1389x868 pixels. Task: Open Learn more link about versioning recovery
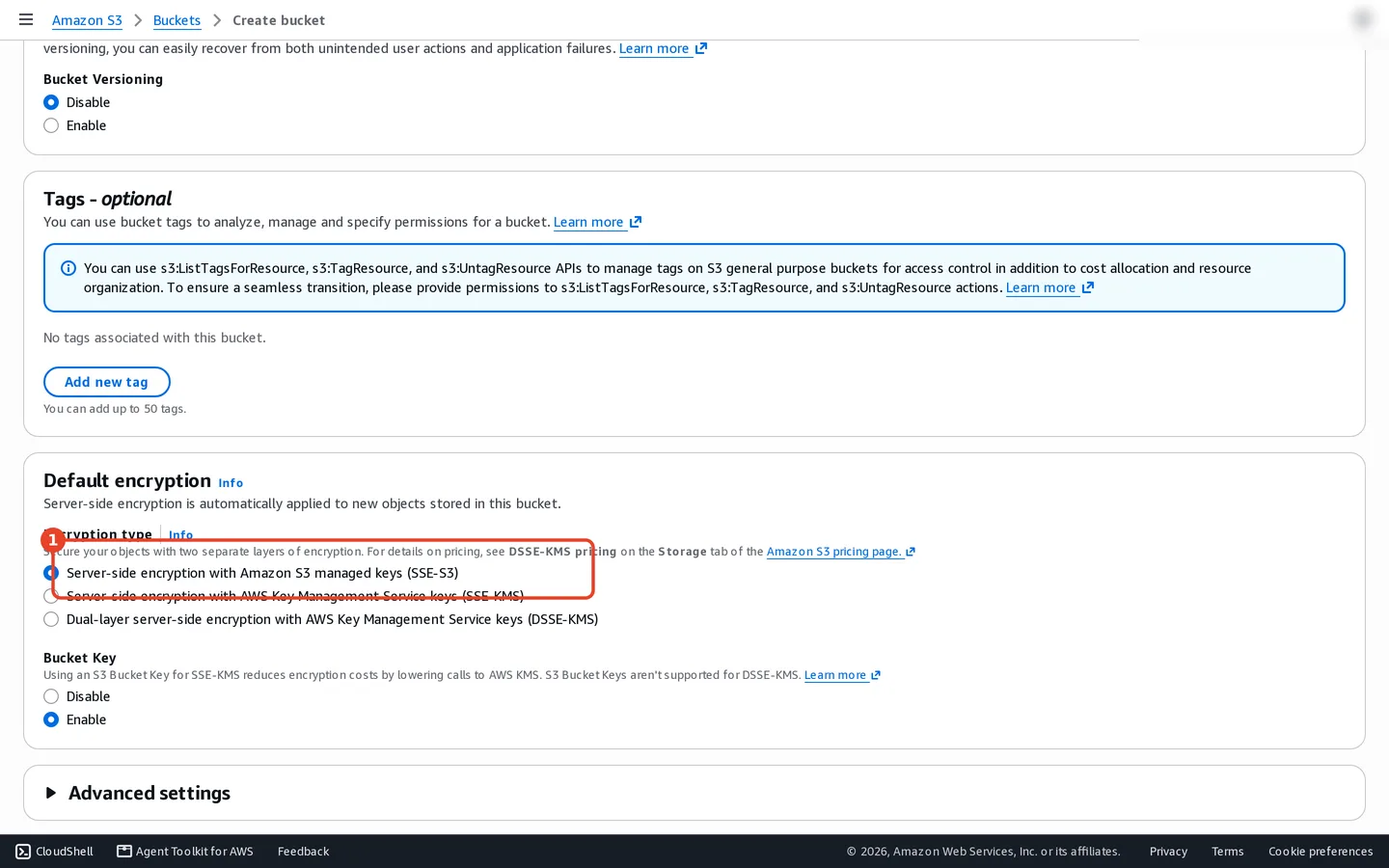click(x=663, y=48)
